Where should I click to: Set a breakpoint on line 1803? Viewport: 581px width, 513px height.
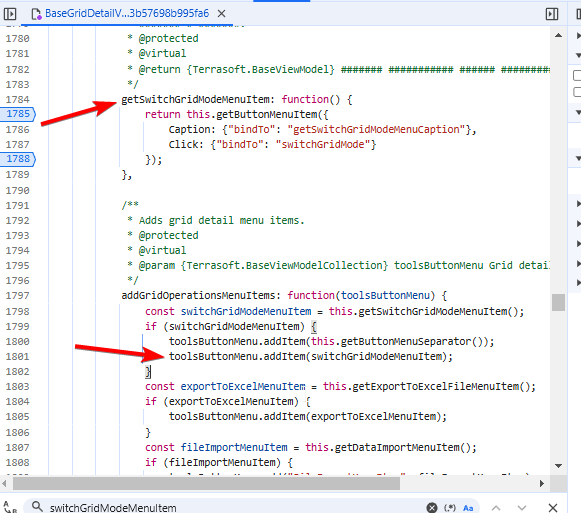pyautogui.click(x=17, y=387)
